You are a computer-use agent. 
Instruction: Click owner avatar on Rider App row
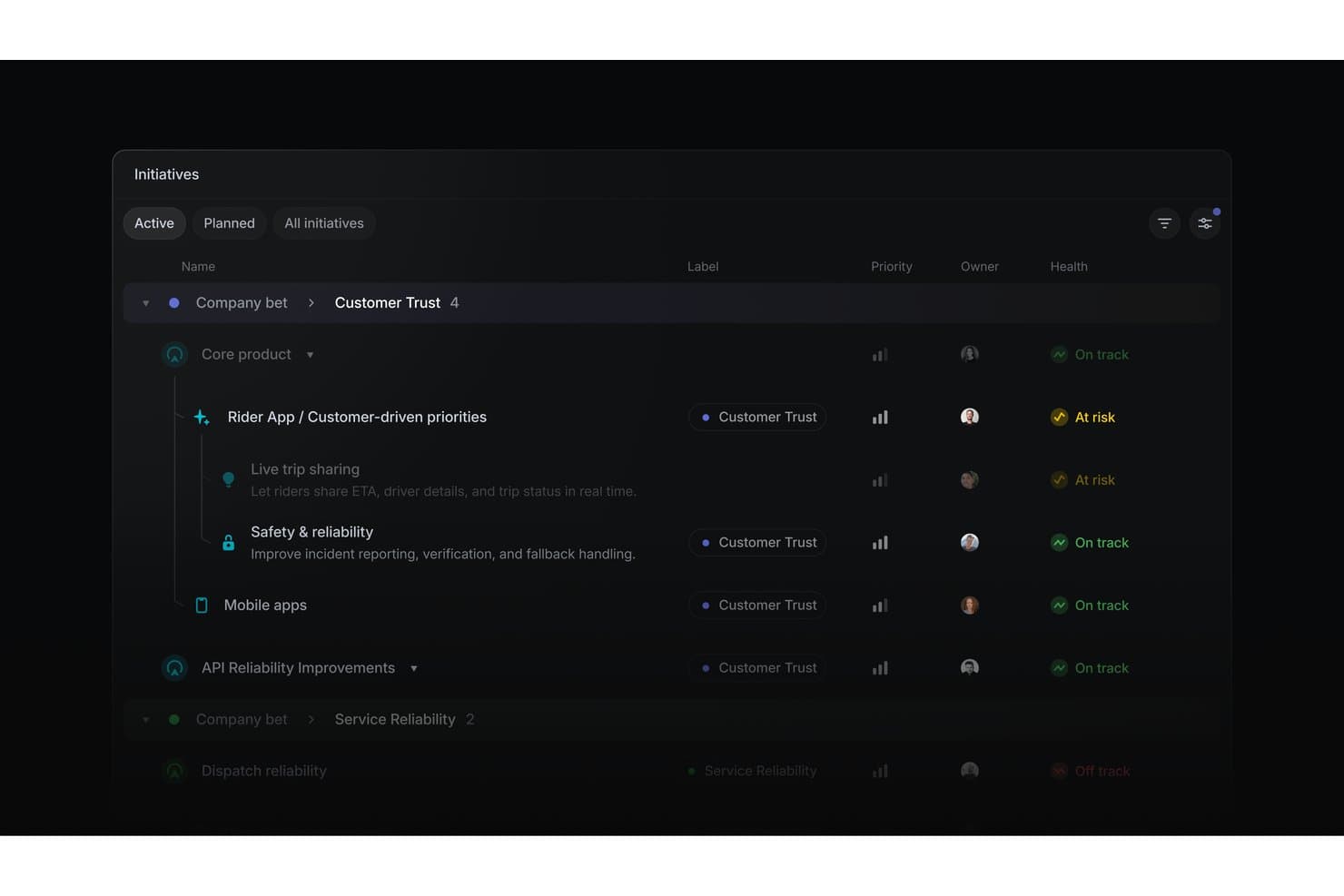click(x=970, y=417)
